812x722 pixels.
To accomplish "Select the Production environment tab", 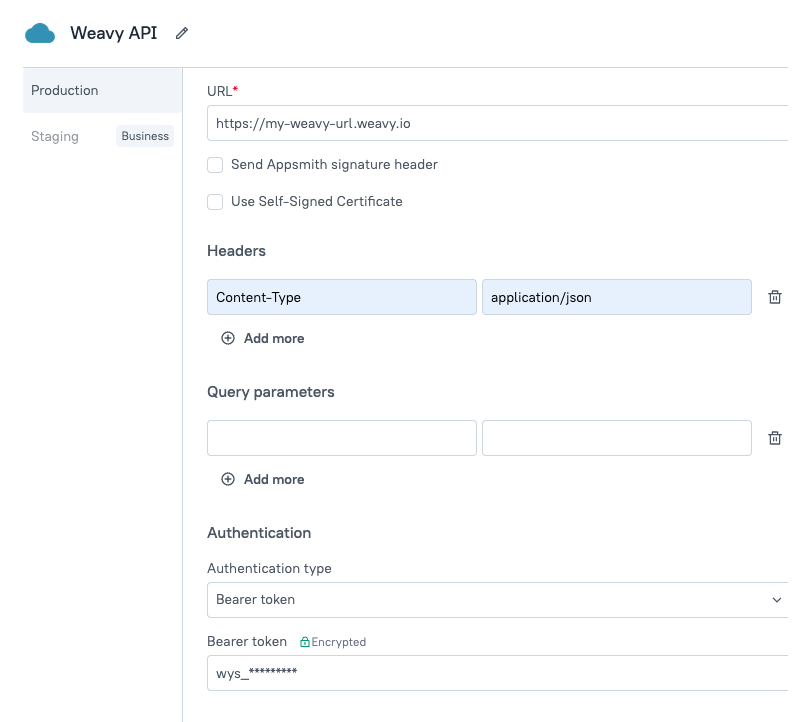I will (102, 90).
